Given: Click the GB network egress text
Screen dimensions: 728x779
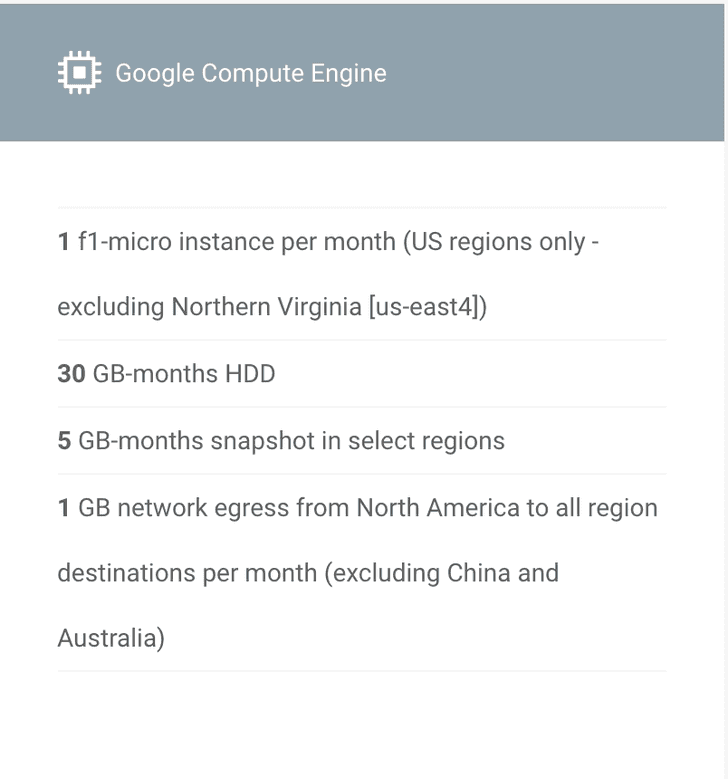Looking at the screenshot, I should 183,508.
